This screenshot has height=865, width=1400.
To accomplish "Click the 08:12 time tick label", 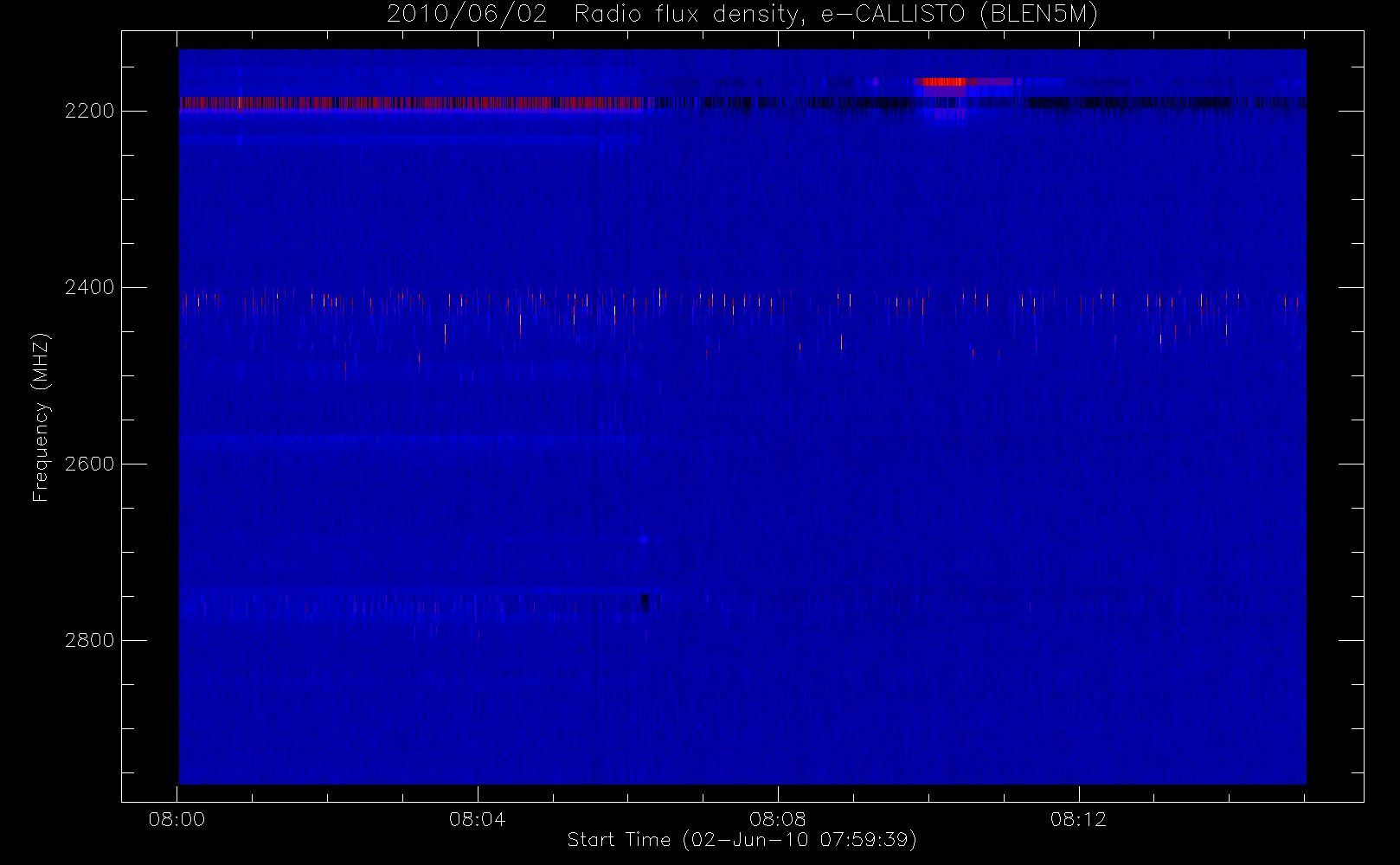I will [1078, 819].
